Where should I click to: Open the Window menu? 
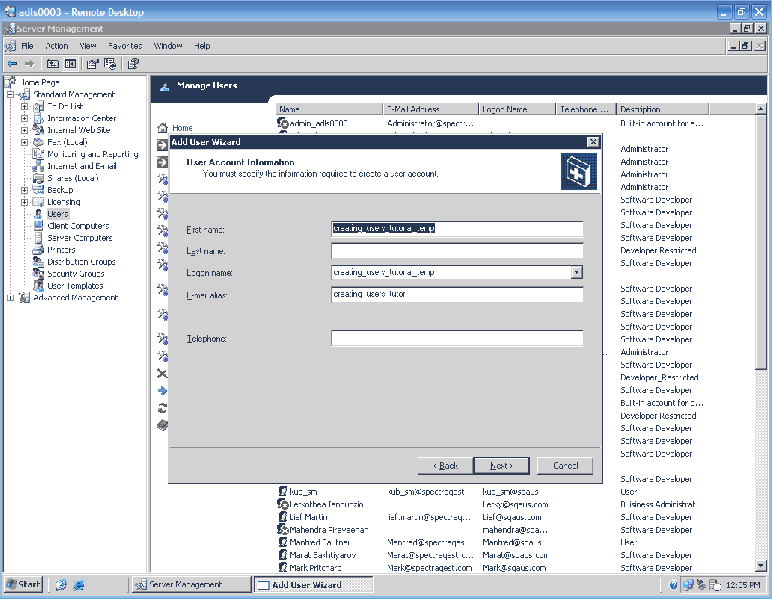point(168,46)
